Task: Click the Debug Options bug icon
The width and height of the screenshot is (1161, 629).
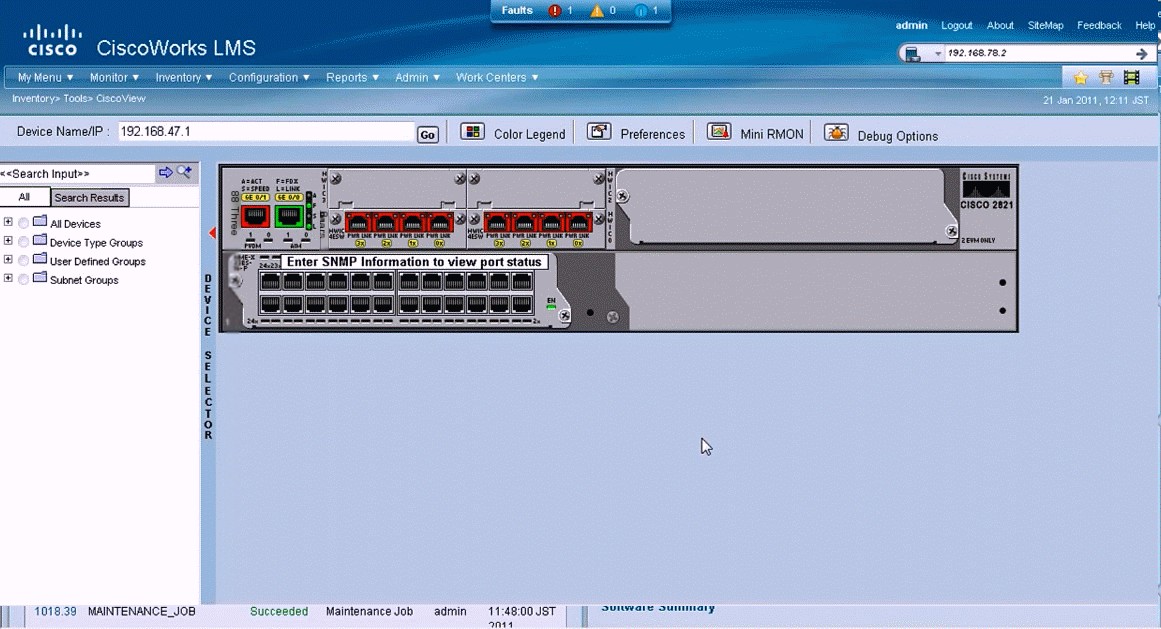Action: [836, 133]
